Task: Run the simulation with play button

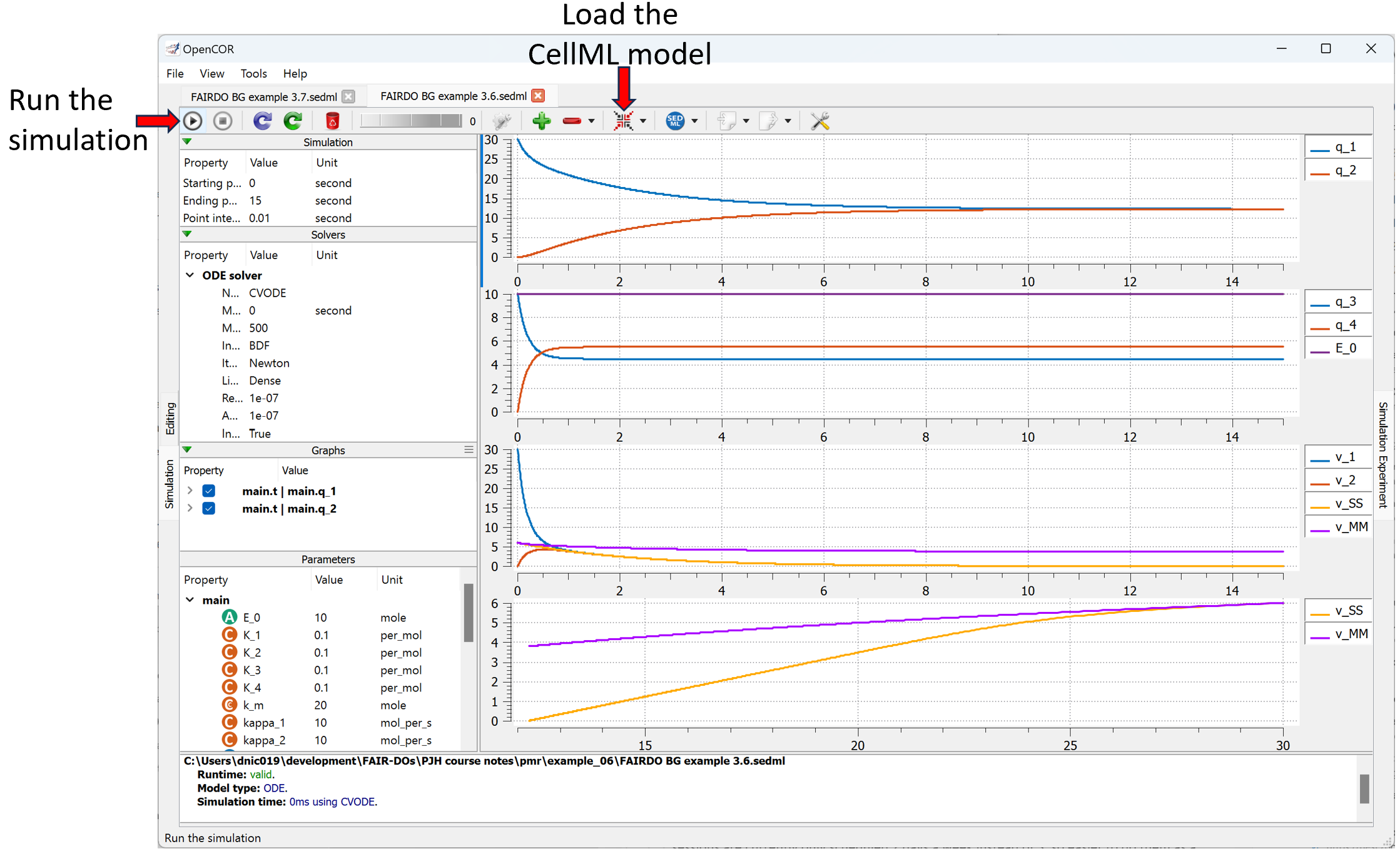Action: tap(193, 121)
